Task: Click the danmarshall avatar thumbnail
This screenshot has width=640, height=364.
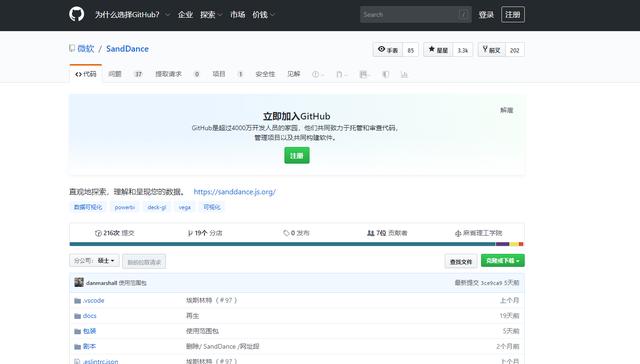Action: pos(79,282)
